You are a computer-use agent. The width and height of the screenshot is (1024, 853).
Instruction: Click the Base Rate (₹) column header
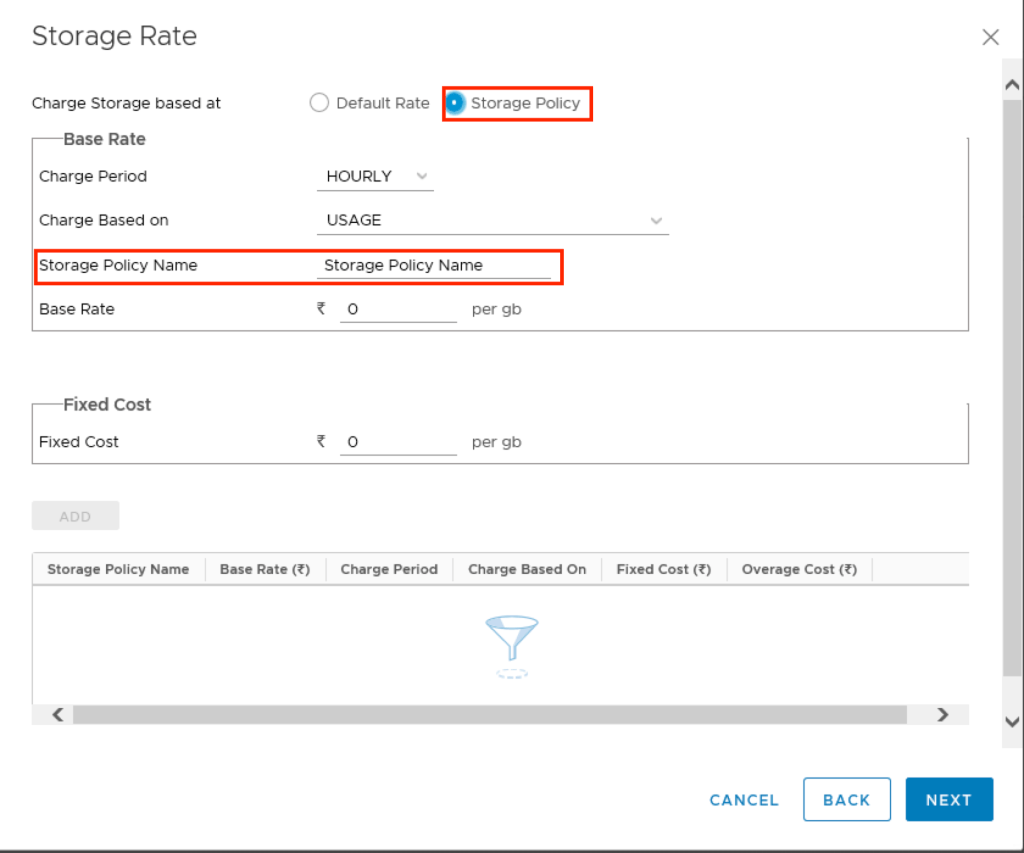click(265, 570)
